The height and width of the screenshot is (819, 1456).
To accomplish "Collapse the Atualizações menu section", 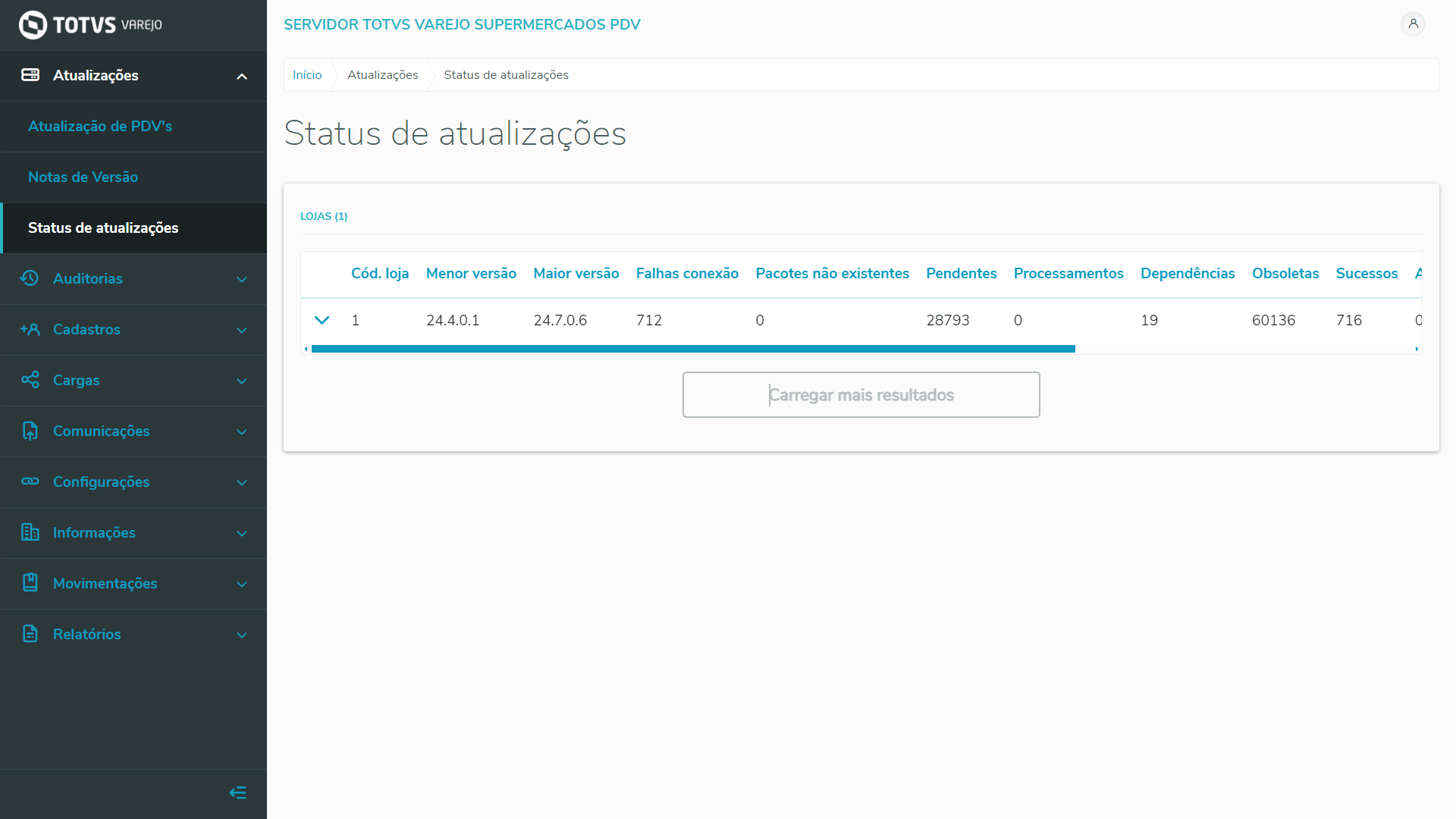I will 242,76.
